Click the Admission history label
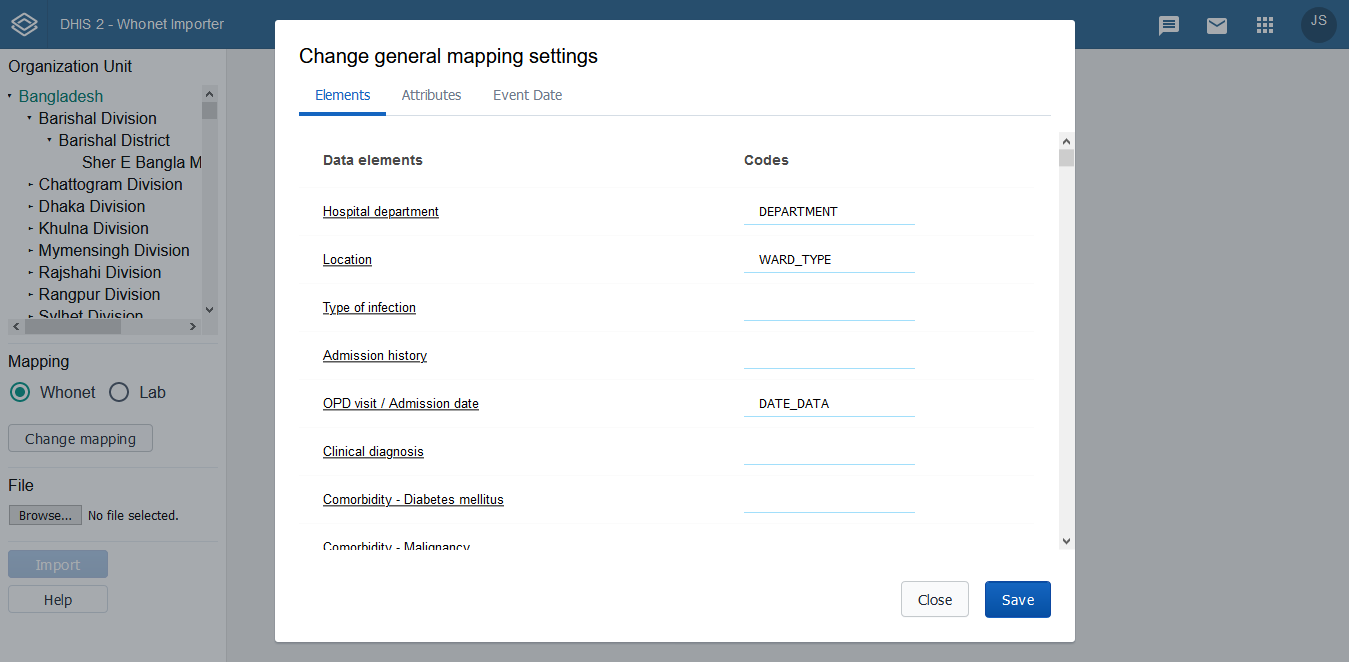Screen dimensions: 1366x662 (375, 356)
